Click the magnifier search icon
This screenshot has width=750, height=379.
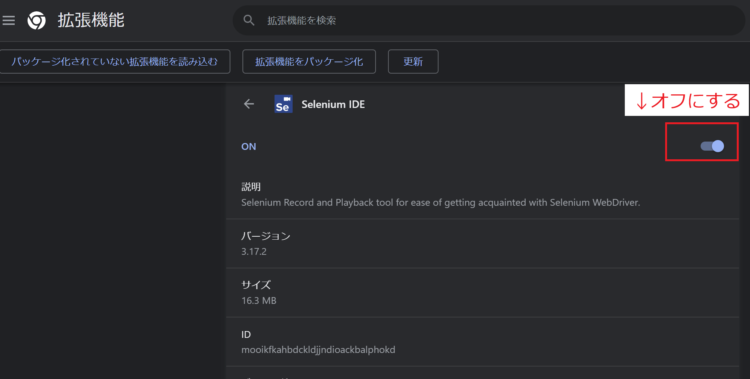click(249, 20)
